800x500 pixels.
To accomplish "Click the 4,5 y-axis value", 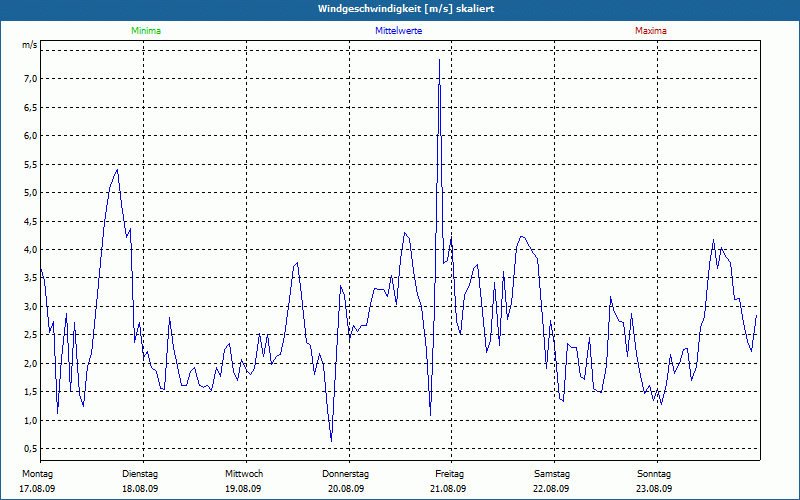I will click(x=30, y=221).
